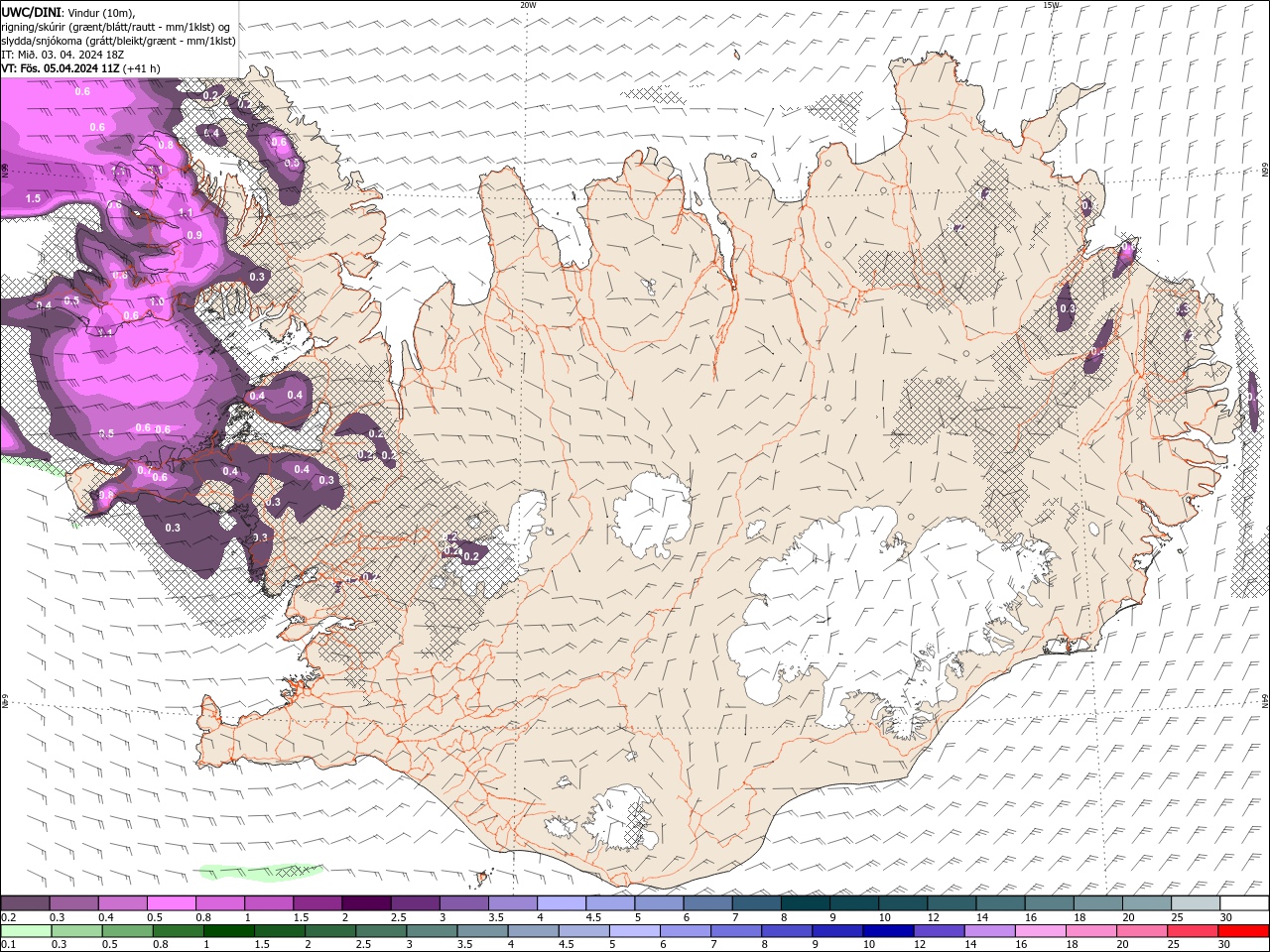The height and width of the screenshot is (952, 1270).
Task: Click the '0.1' label under lower legend
Action: coord(7,944)
